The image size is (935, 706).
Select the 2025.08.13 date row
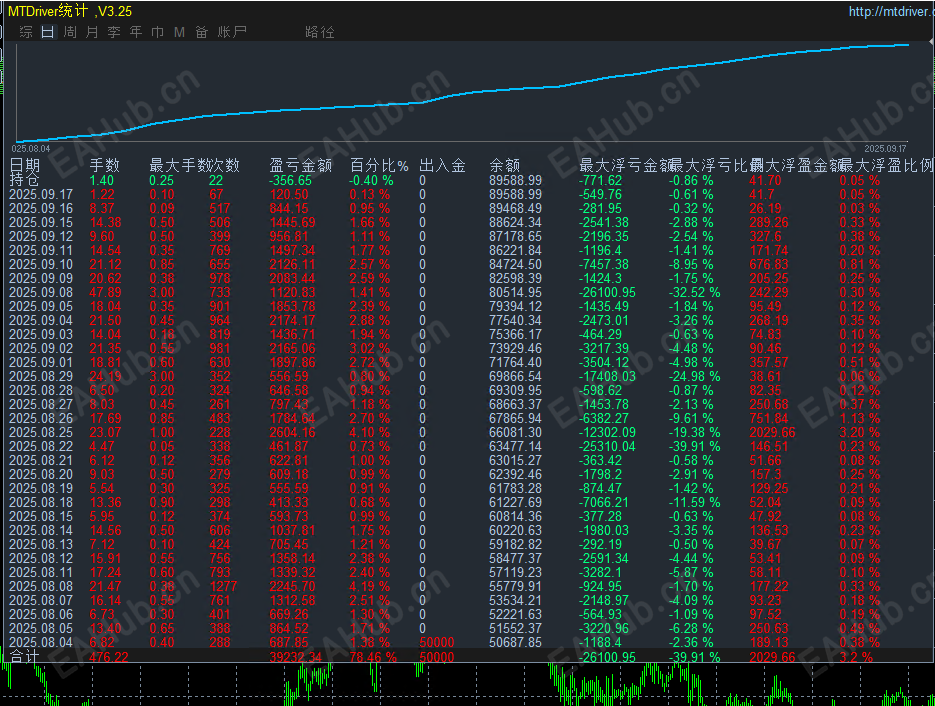click(41, 545)
